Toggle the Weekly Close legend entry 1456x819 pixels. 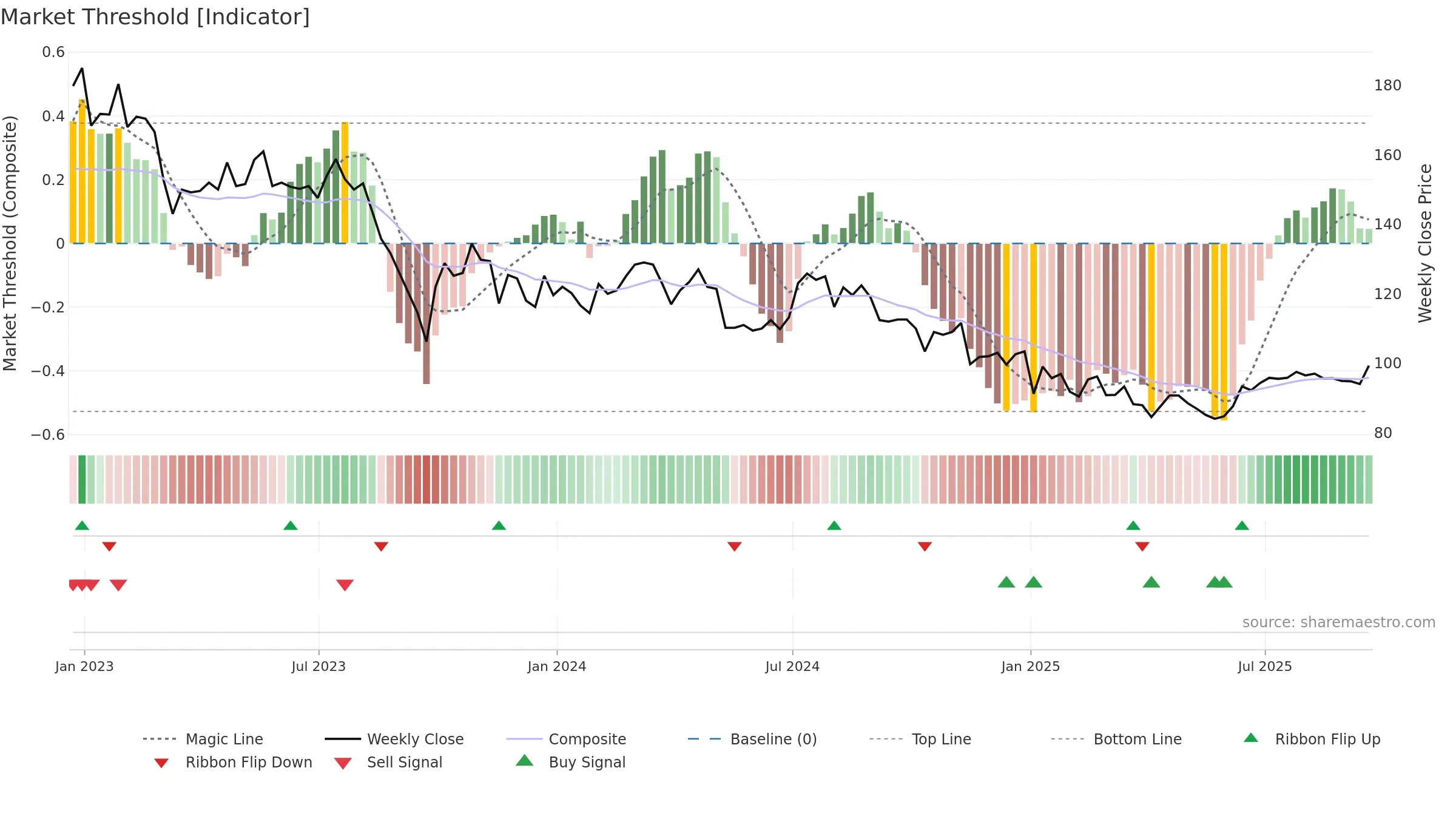[394, 739]
